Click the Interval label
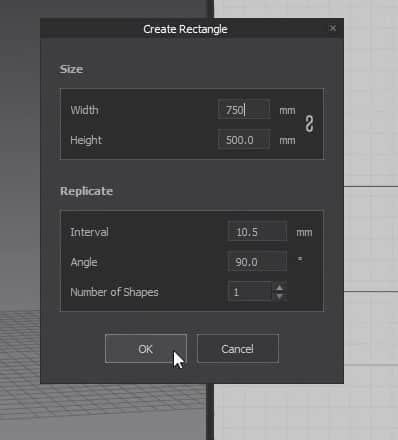This screenshot has width=398, height=440. 89,232
